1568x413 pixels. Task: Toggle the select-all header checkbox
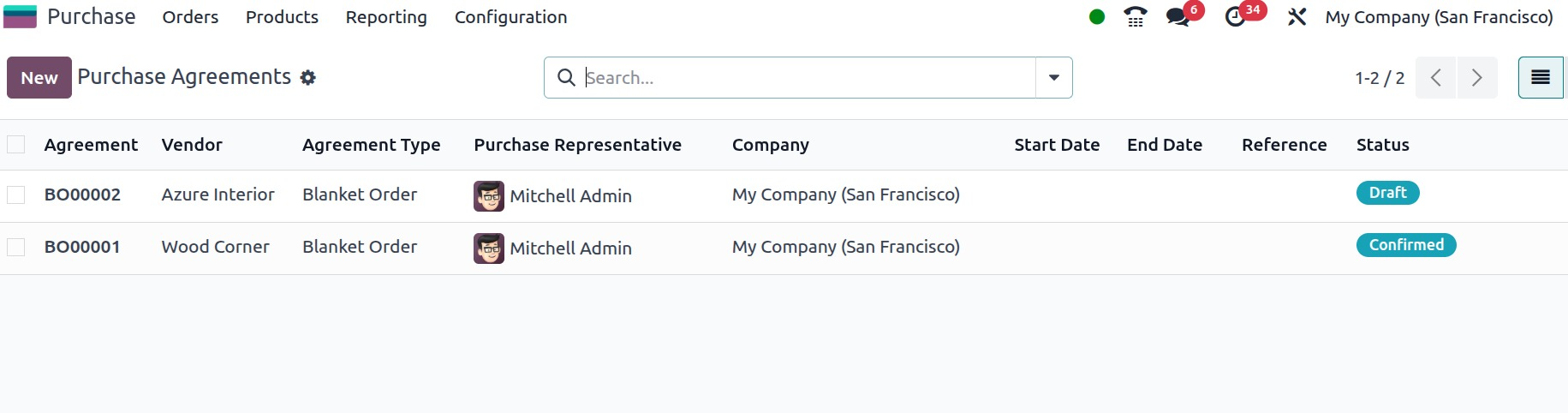click(x=16, y=145)
